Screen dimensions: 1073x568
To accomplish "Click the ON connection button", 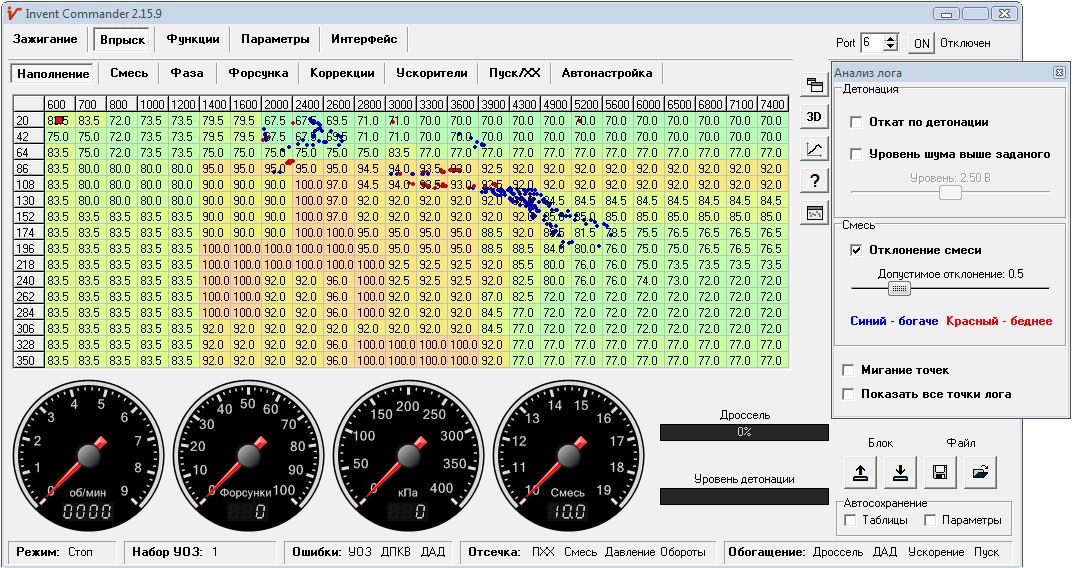I will coord(922,43).
